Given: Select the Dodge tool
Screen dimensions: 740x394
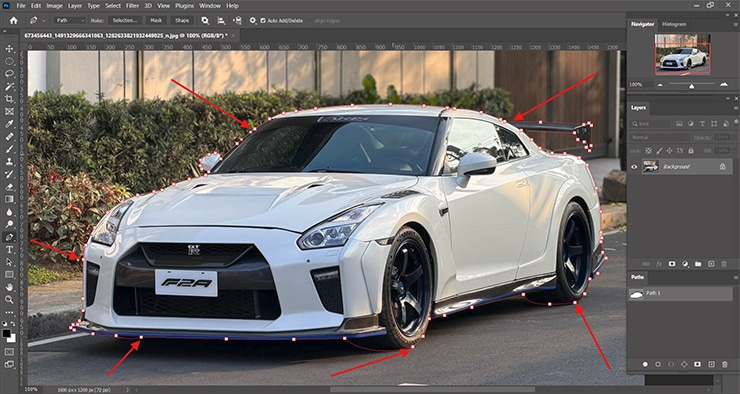Looking at the screenshot, I should point(9,224).
